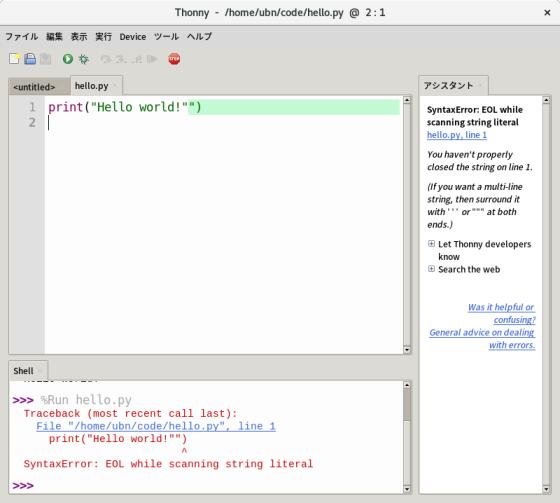Expand the 'Search the web' section
The height and width of the screenshot is (503, 560).
[x=431, y=269]
